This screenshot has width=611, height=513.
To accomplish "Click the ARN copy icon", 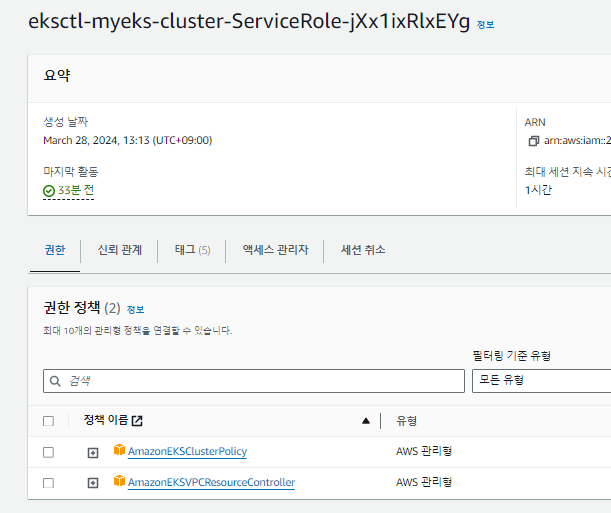I will click(x=533, y=141).
